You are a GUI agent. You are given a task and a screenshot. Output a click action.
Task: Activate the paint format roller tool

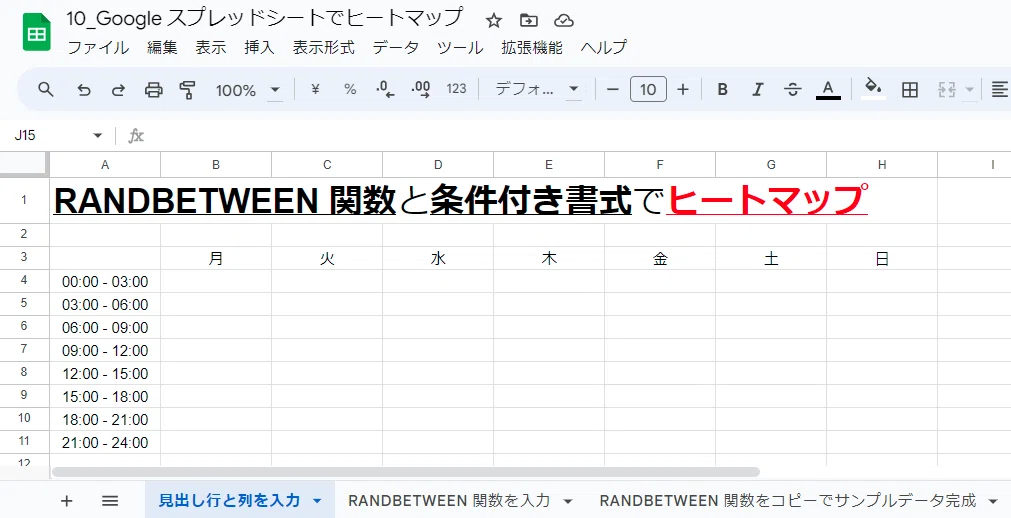188,90
